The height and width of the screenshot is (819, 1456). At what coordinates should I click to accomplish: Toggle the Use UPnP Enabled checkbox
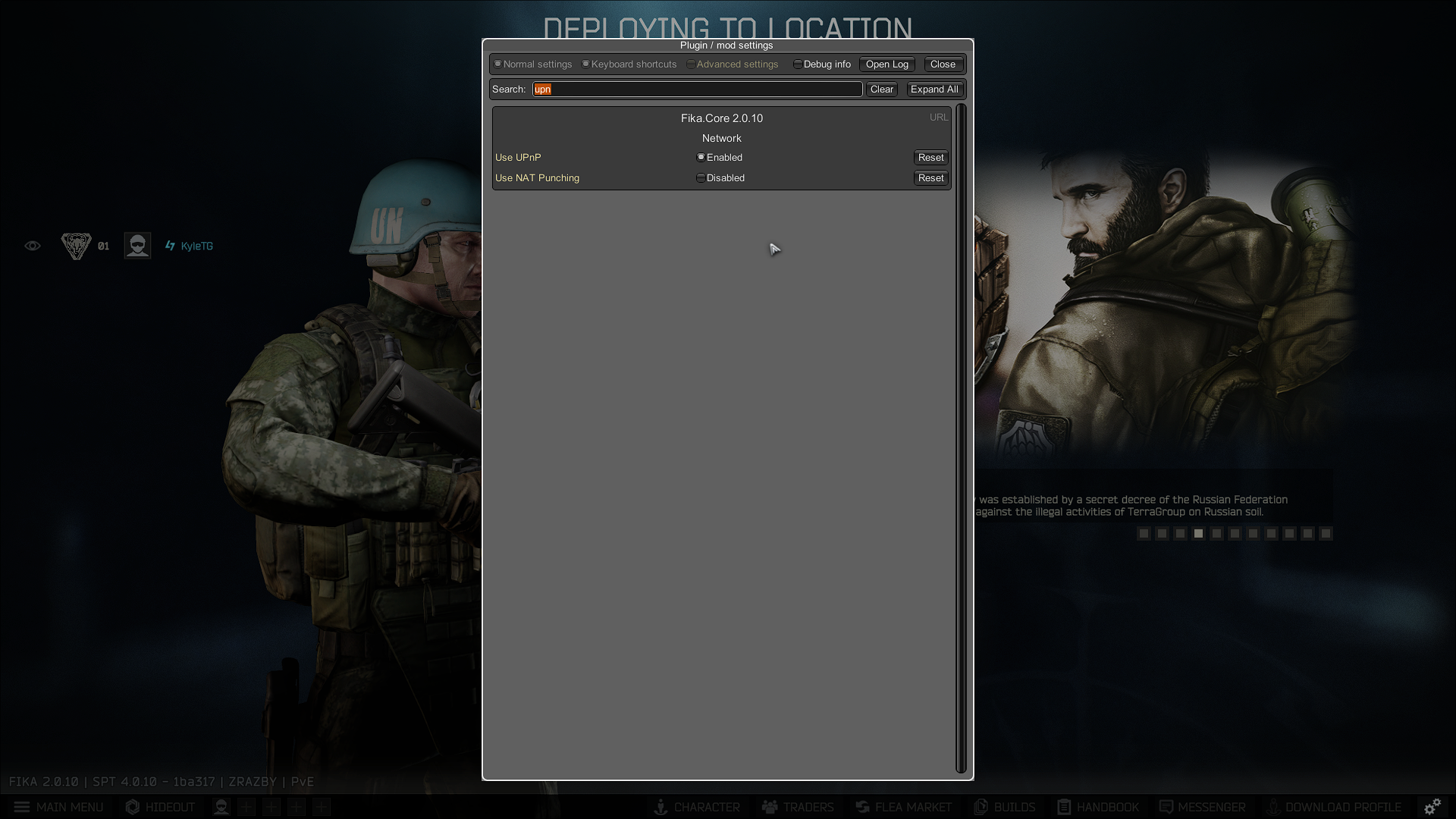(x=701, y=158)
